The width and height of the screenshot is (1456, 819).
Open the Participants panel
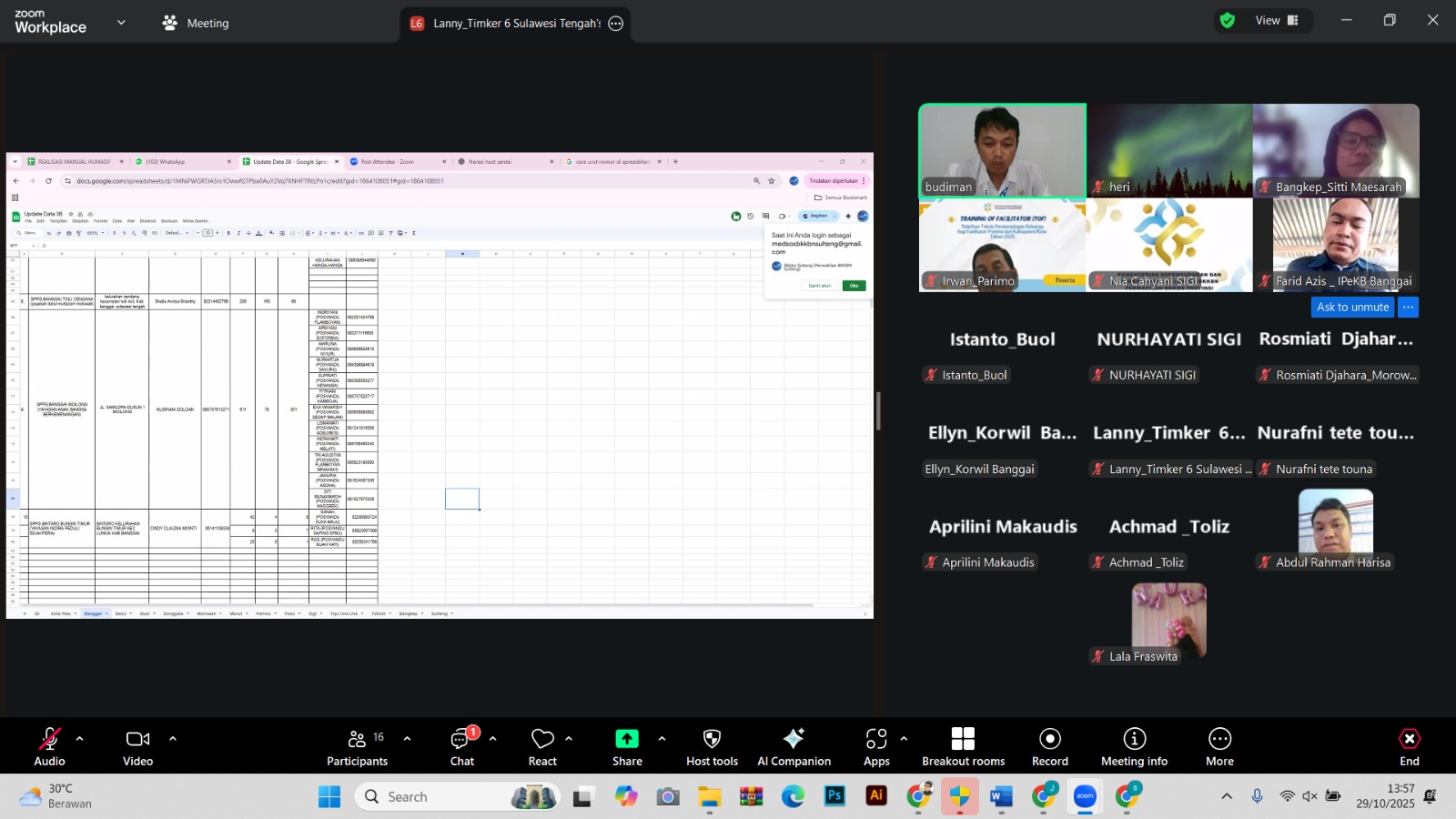357,747
